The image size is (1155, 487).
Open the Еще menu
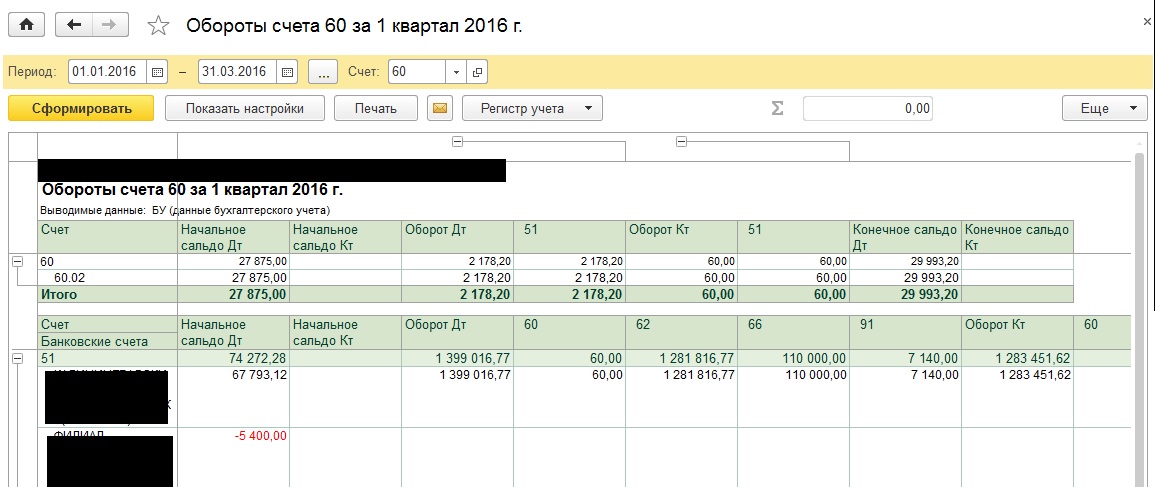click(x=1104, y=108)
